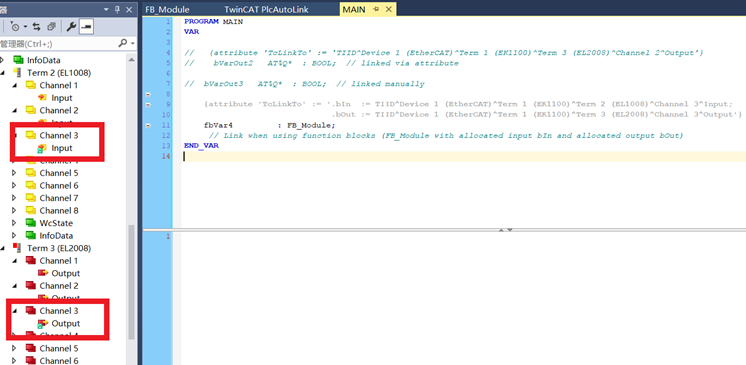Click red Channel 3 folder icon under Term 3
This screenshot has height=365, width=746.
pos(30,311)
